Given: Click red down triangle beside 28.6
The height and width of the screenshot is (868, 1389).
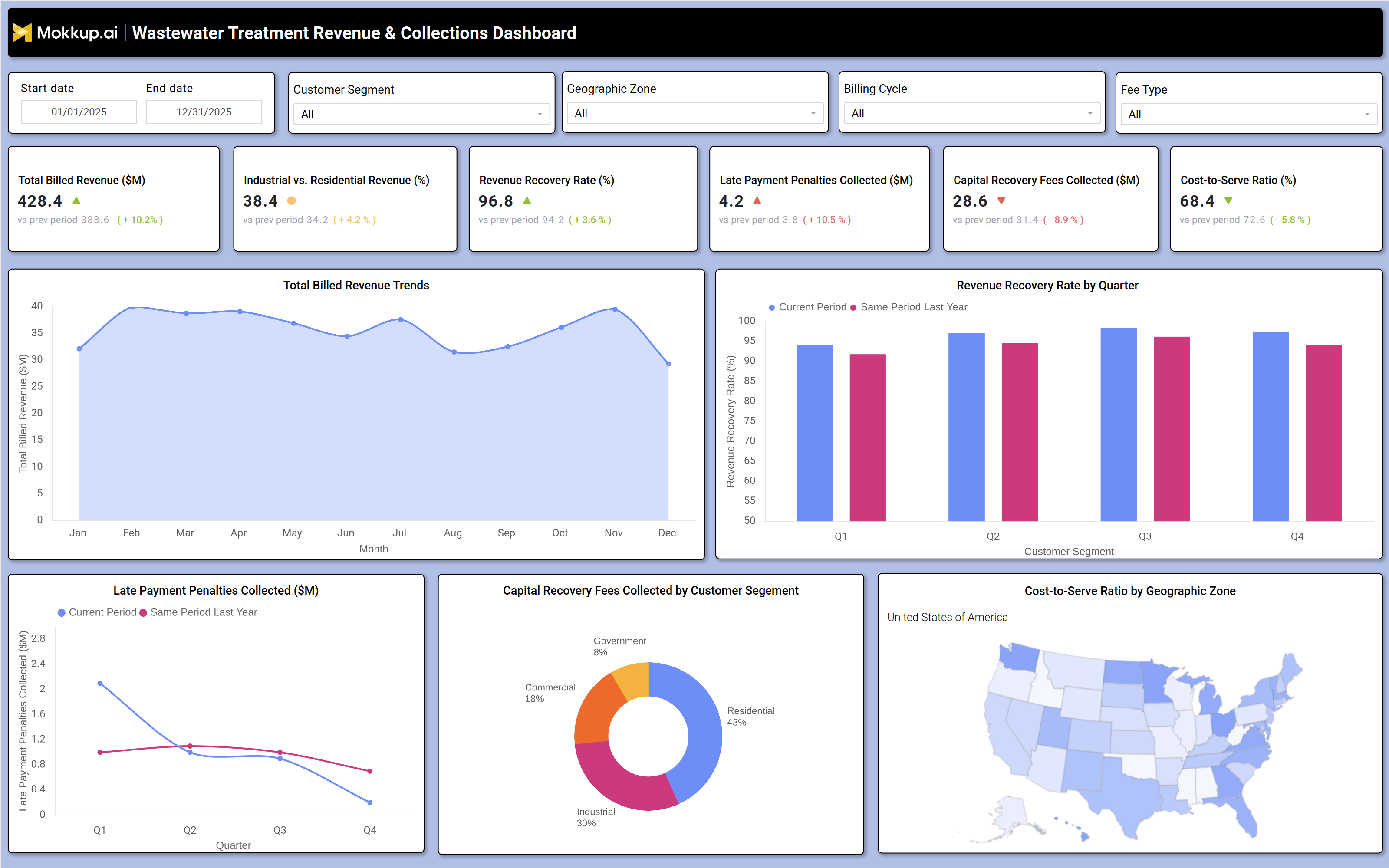Looking at the screenshot, I should click(x=1001, y=201).
